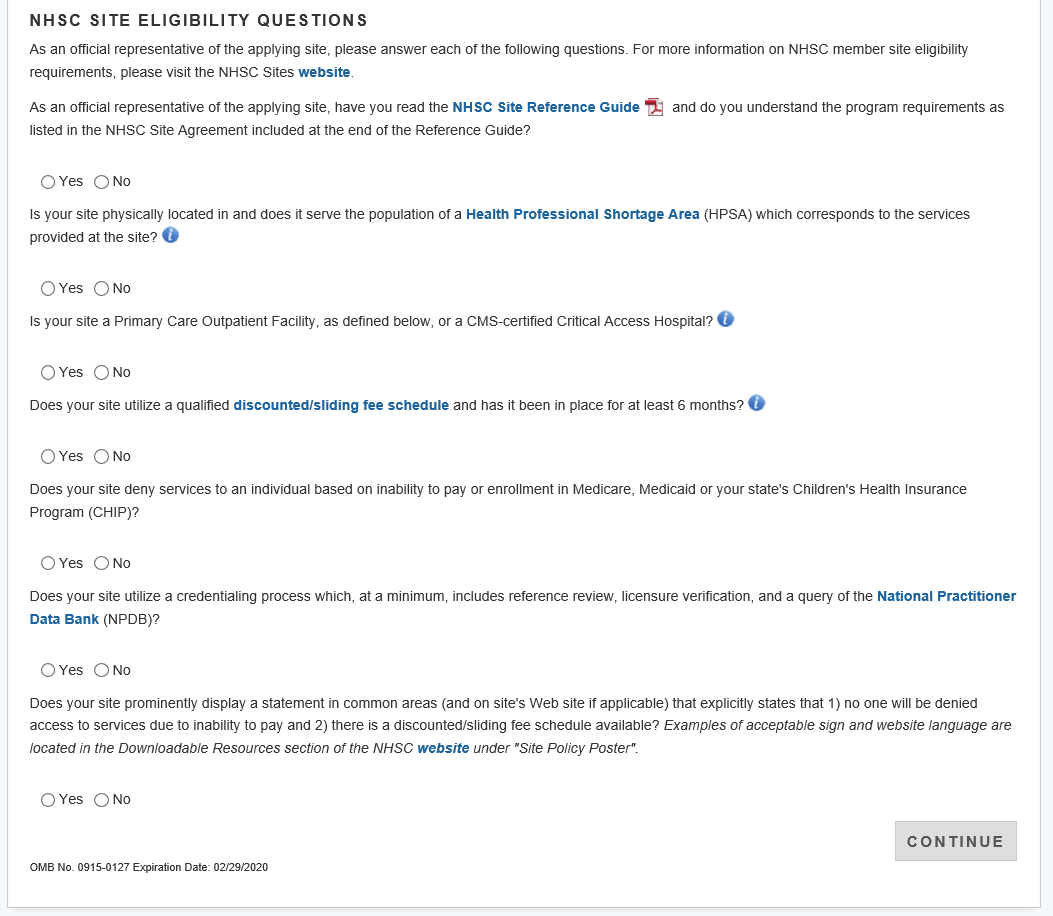This screenshot has height=916, width=1053.
Task: Select No for reading the Site Reference Guide
Action: pyautogui.click(x=101, y=182)
